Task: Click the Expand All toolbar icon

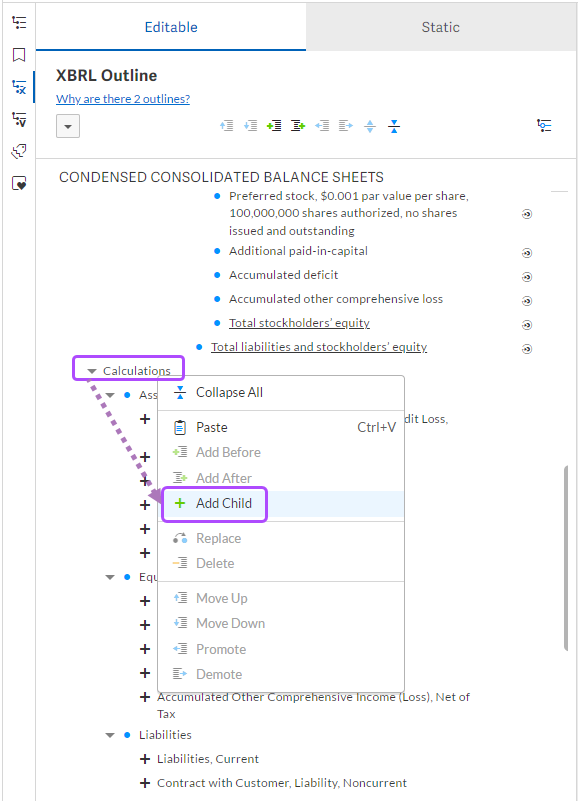Action: click(x=370, y=126)
